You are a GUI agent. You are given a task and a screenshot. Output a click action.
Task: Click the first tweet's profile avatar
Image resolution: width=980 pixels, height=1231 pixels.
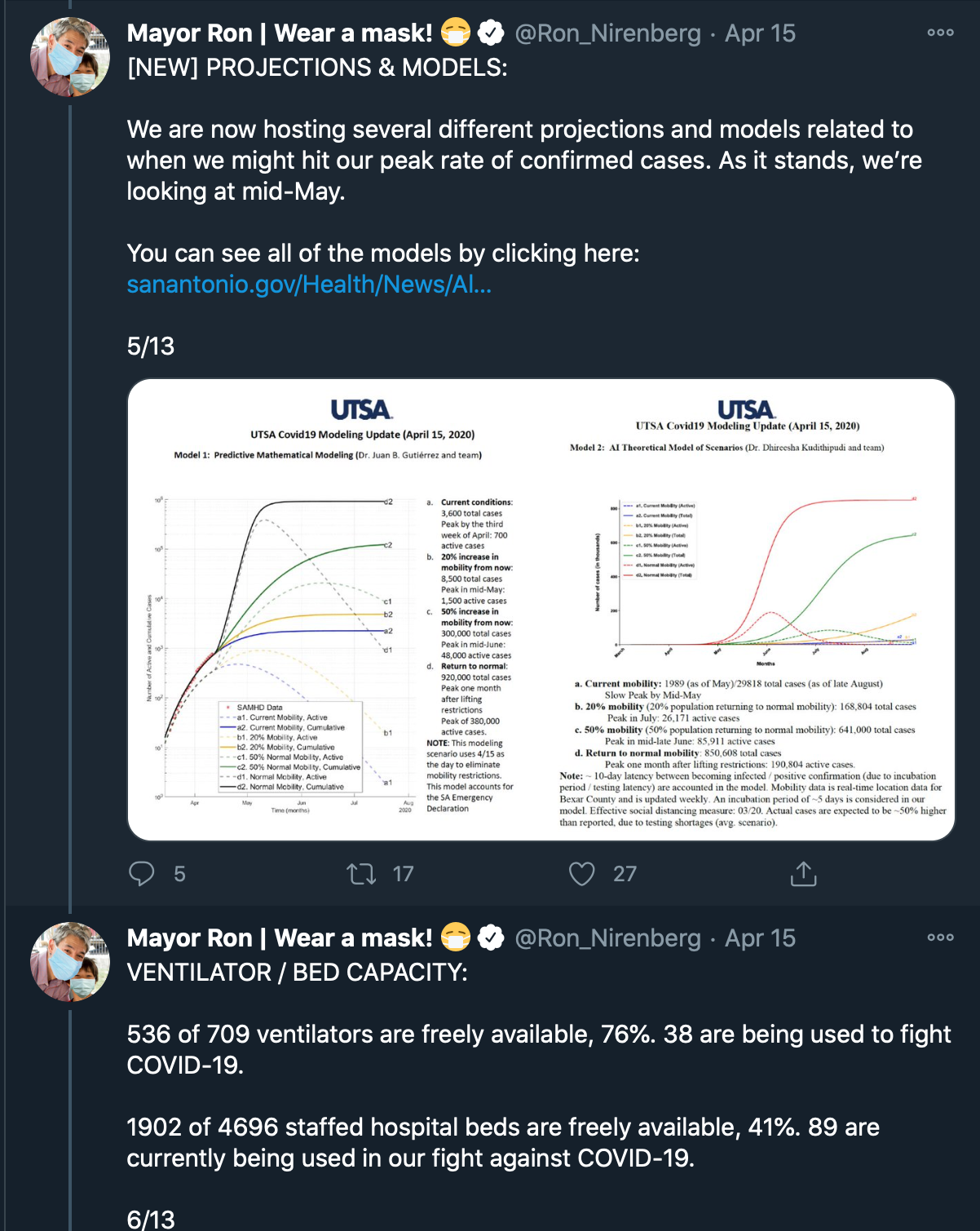(x=70, y=57)
